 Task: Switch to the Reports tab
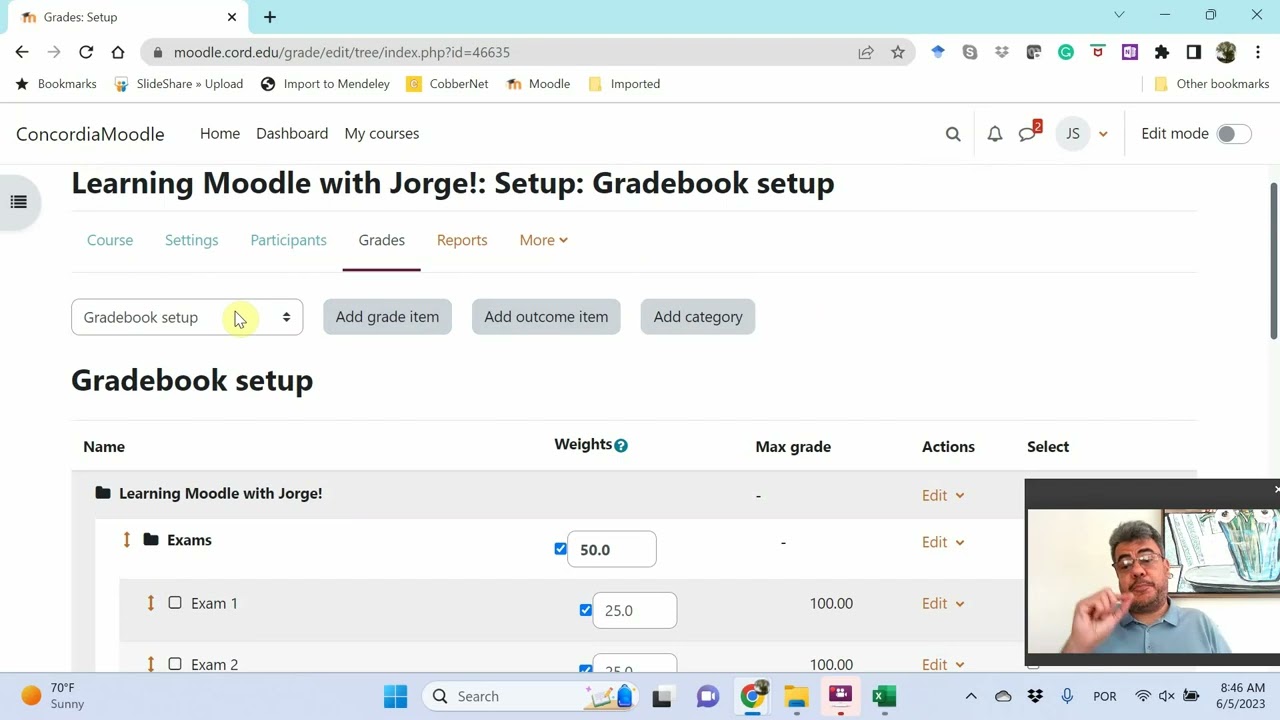point(462,240)
